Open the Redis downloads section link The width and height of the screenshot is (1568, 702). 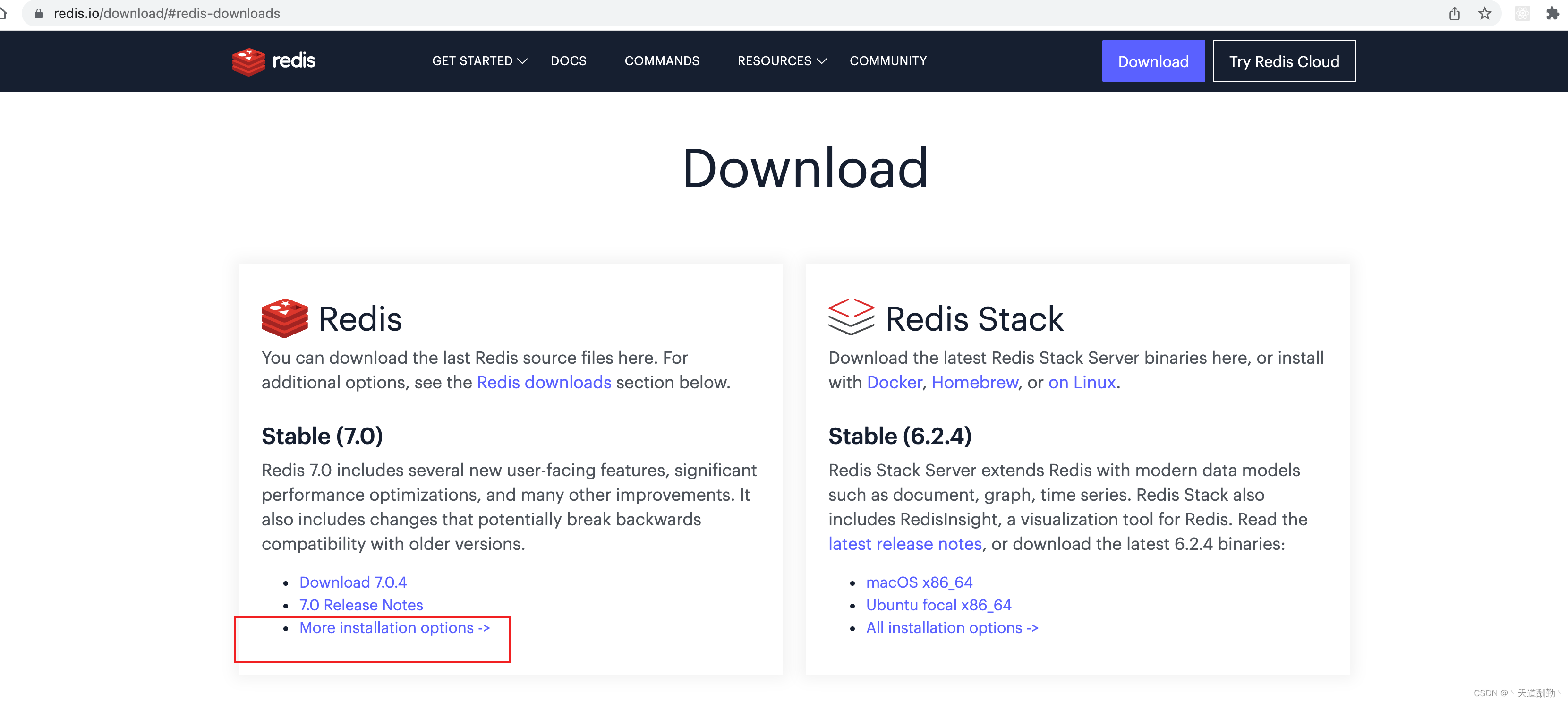[544, 382]
